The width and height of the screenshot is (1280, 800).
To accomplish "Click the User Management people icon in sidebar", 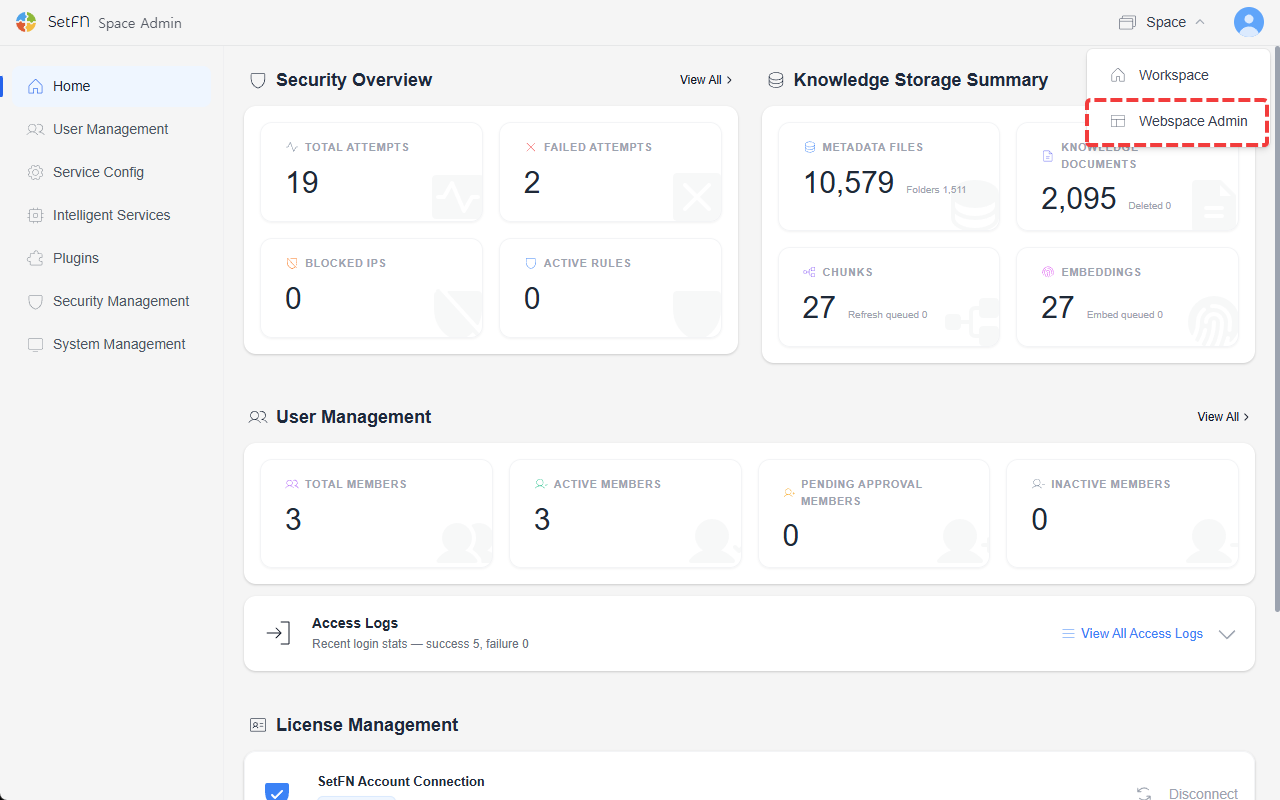I will tap(36, 129).
